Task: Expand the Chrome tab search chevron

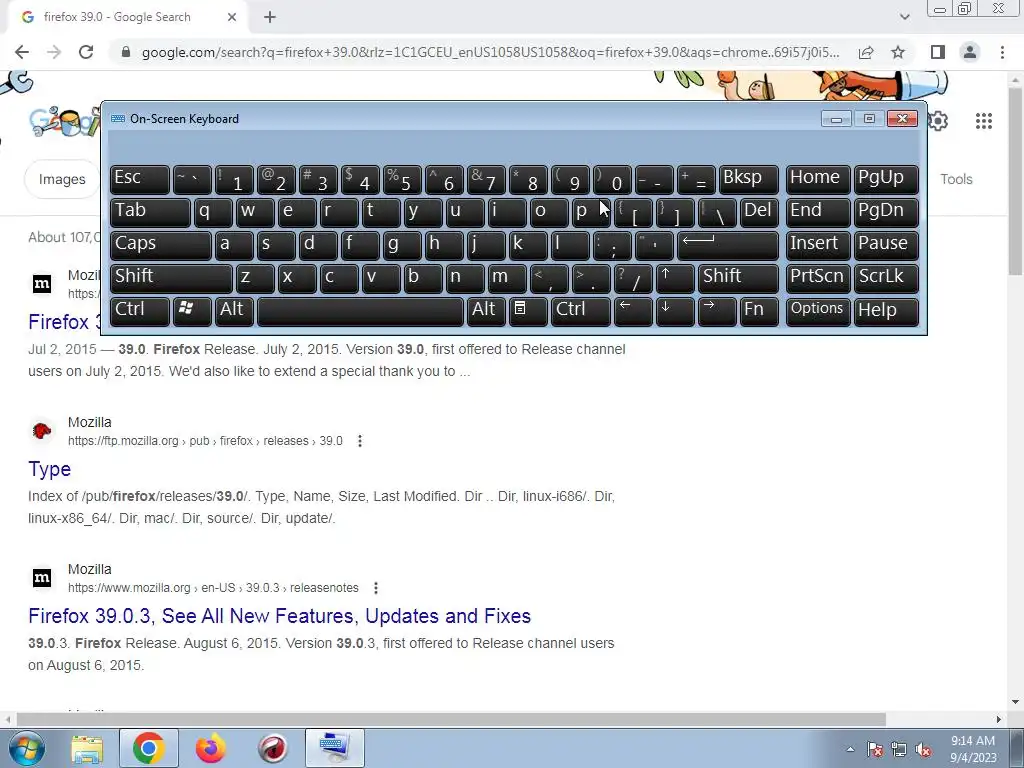Action: coord(904,18)
